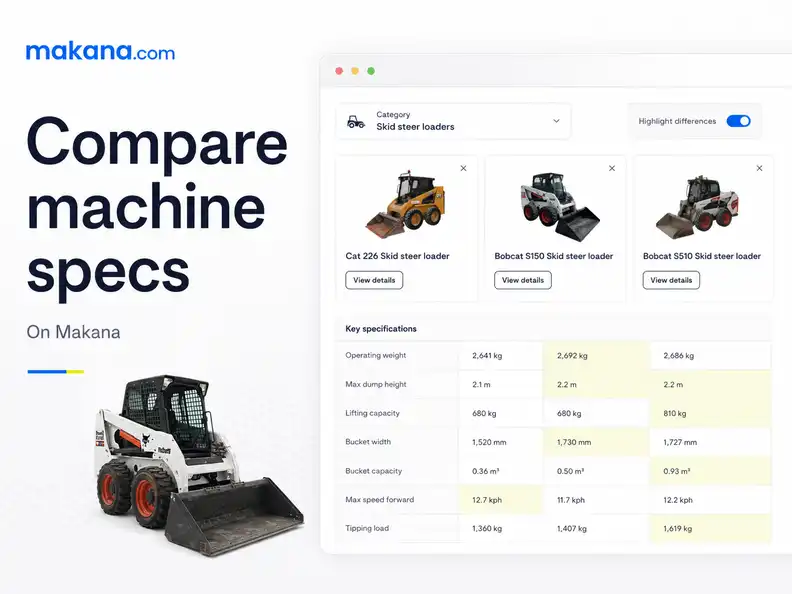Image resolution: width=792 pixels, height=594 pixels.
Task: Click the On Makana subtitle text
Action: pos(73,332)
